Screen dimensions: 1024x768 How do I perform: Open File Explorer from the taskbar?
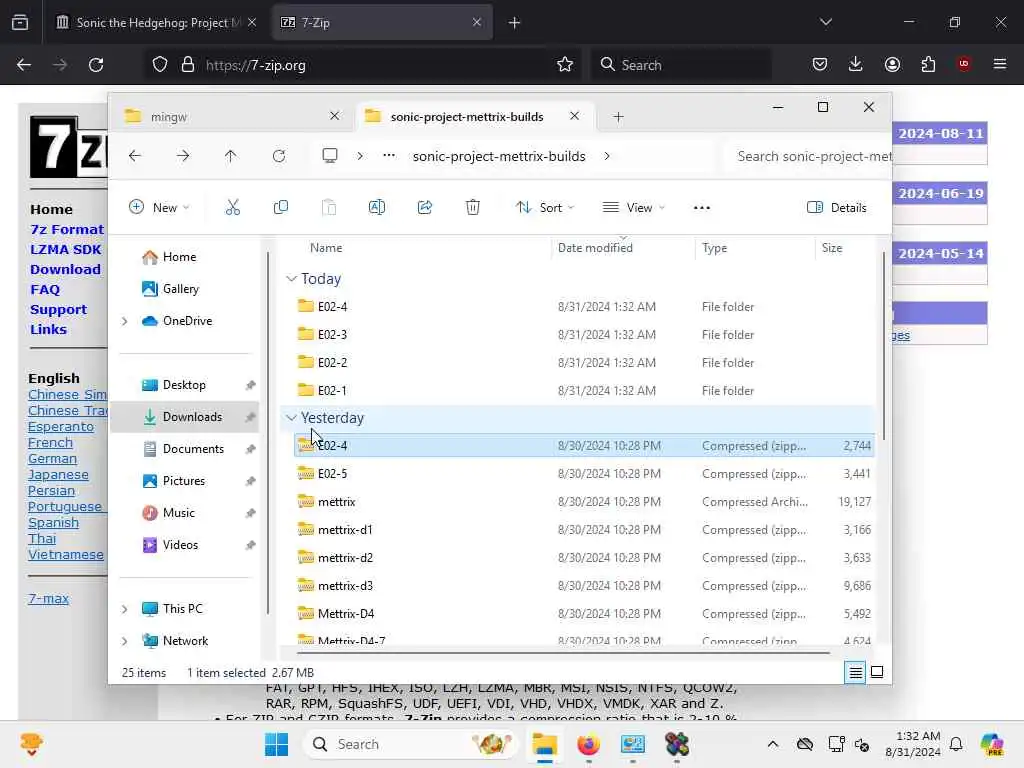tap(544, 744)
